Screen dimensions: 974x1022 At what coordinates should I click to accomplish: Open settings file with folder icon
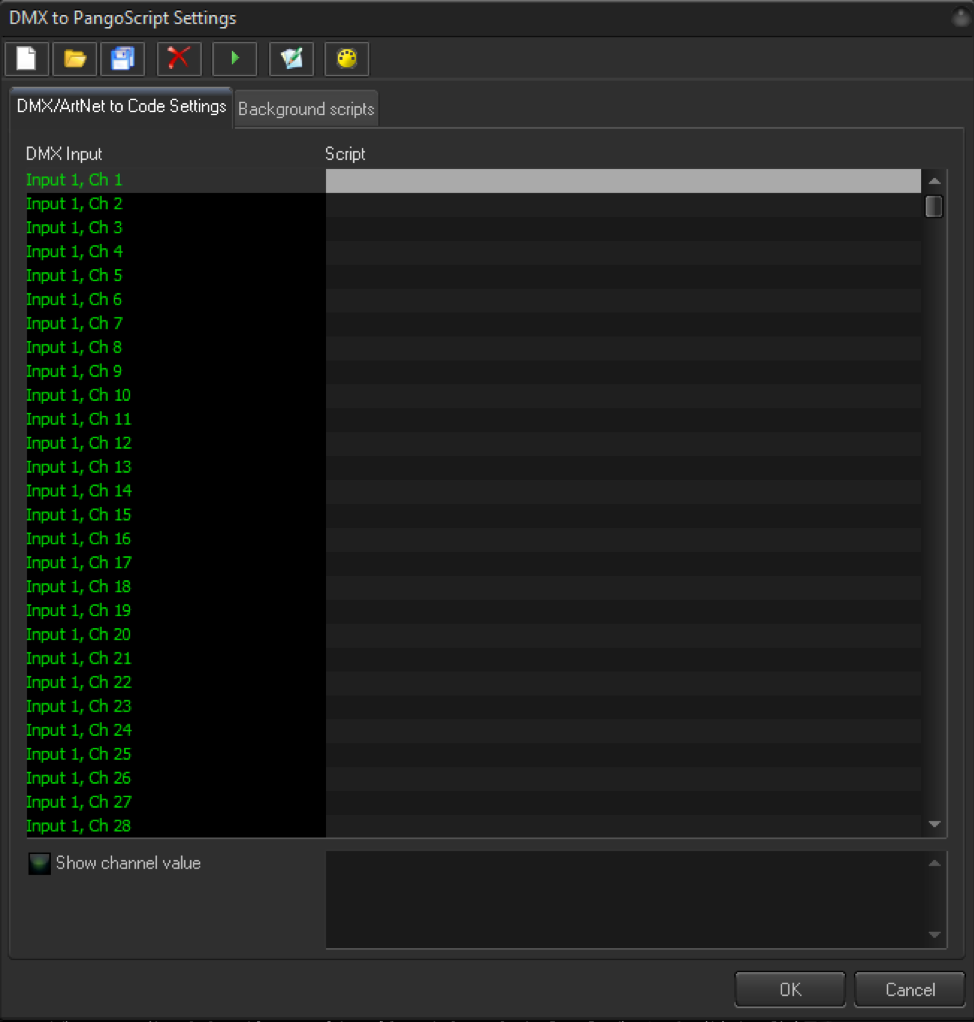(x=75, y=59)
